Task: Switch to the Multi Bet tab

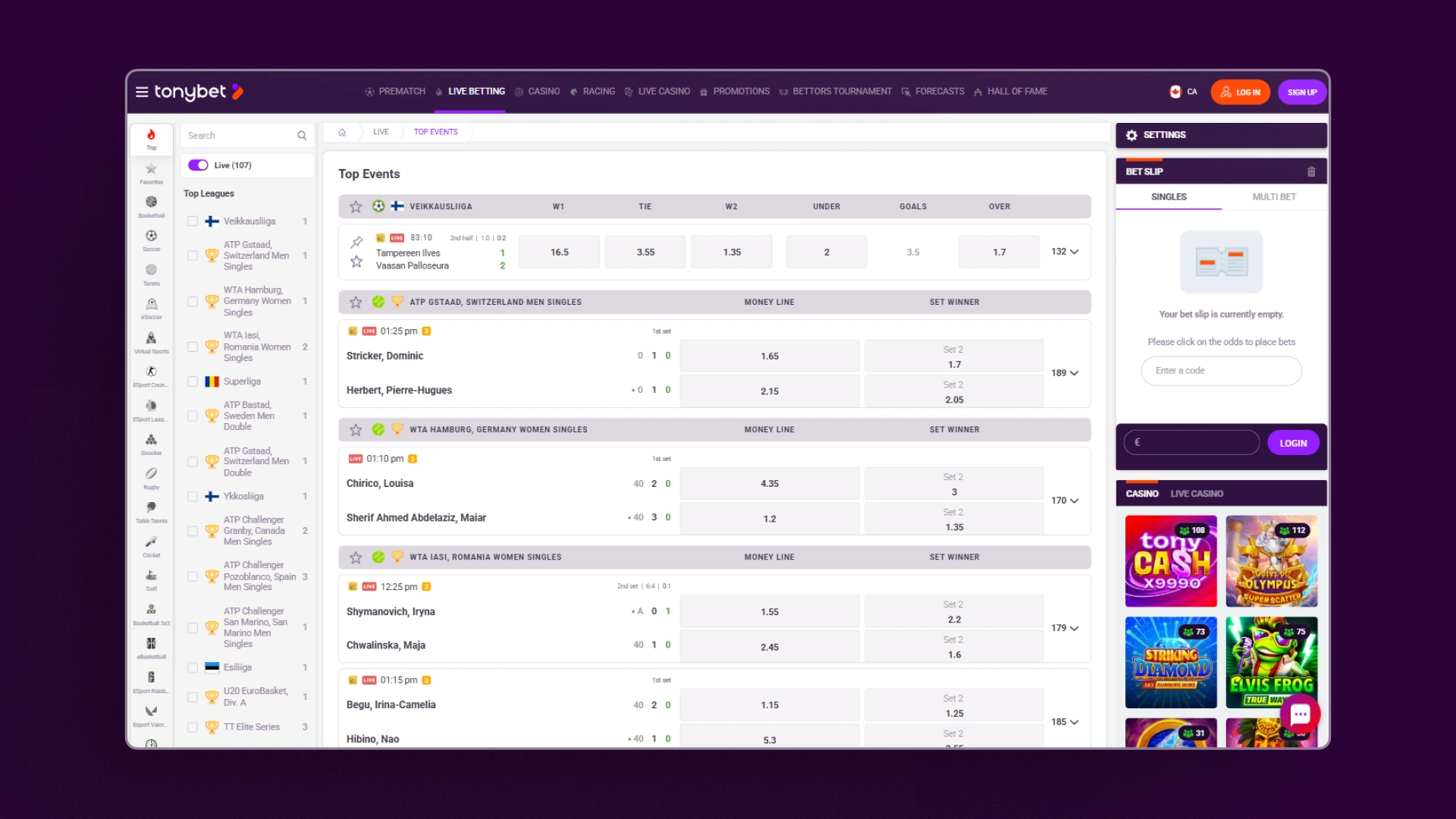Action: [x=1274, y=197]
